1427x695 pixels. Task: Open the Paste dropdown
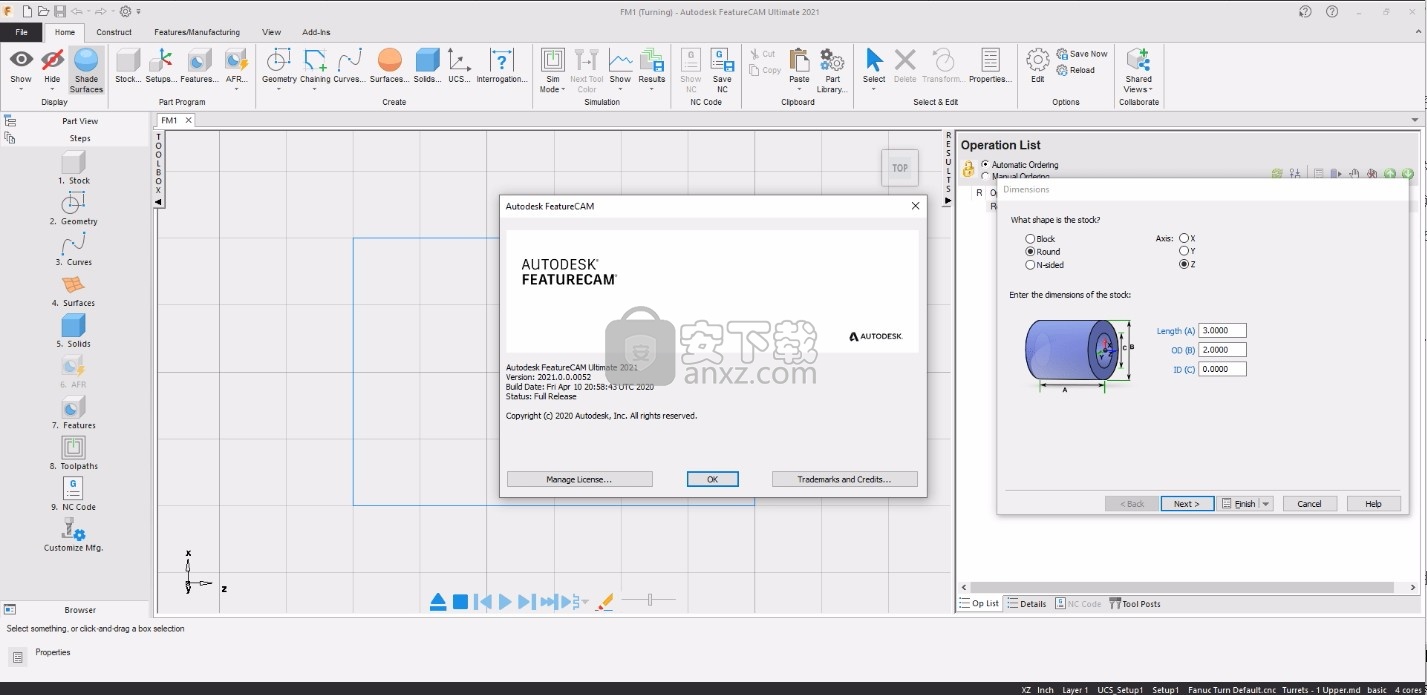[799, 89]
